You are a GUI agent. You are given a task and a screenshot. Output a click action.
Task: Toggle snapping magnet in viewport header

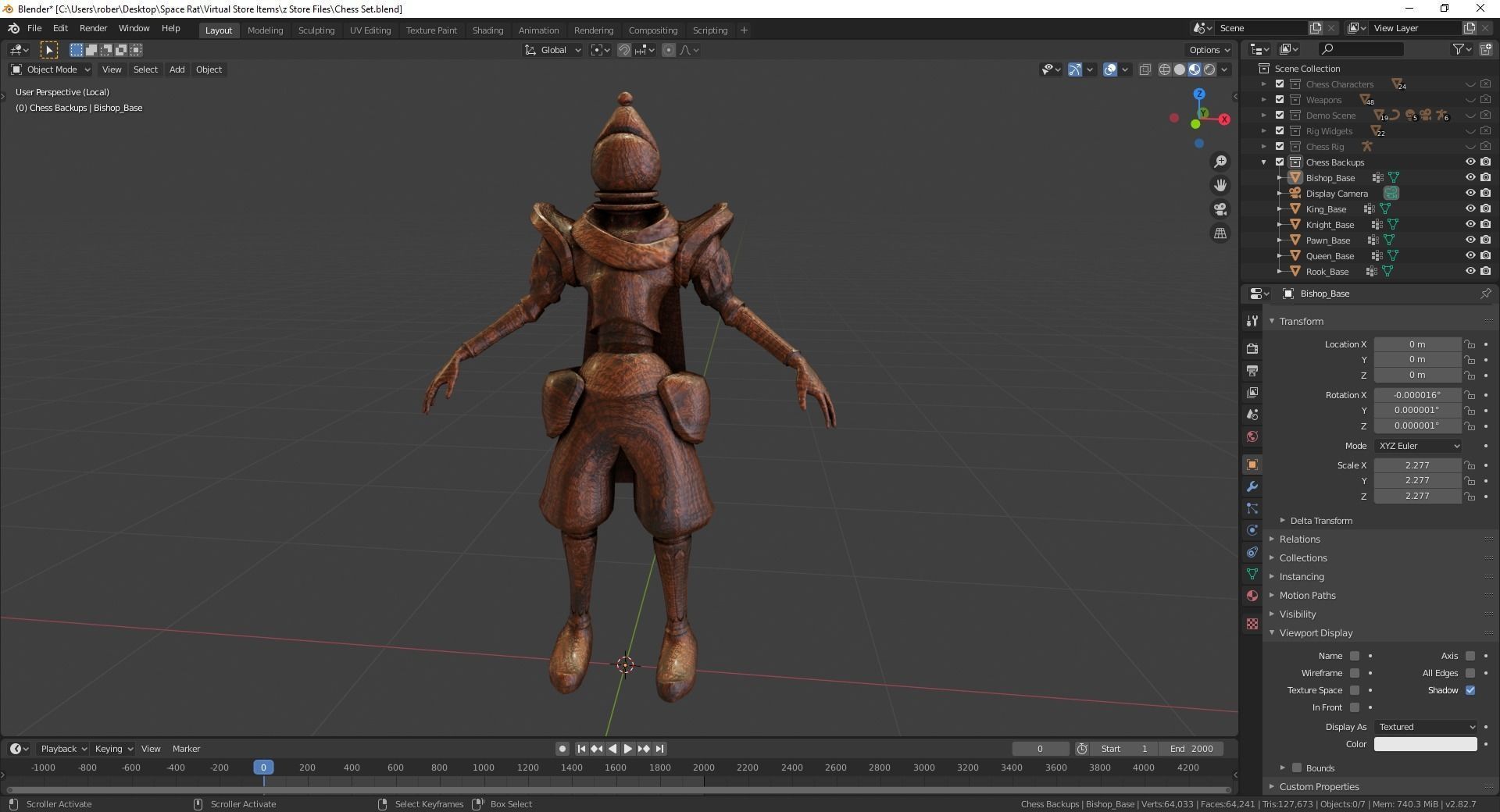tap(624, 50)
